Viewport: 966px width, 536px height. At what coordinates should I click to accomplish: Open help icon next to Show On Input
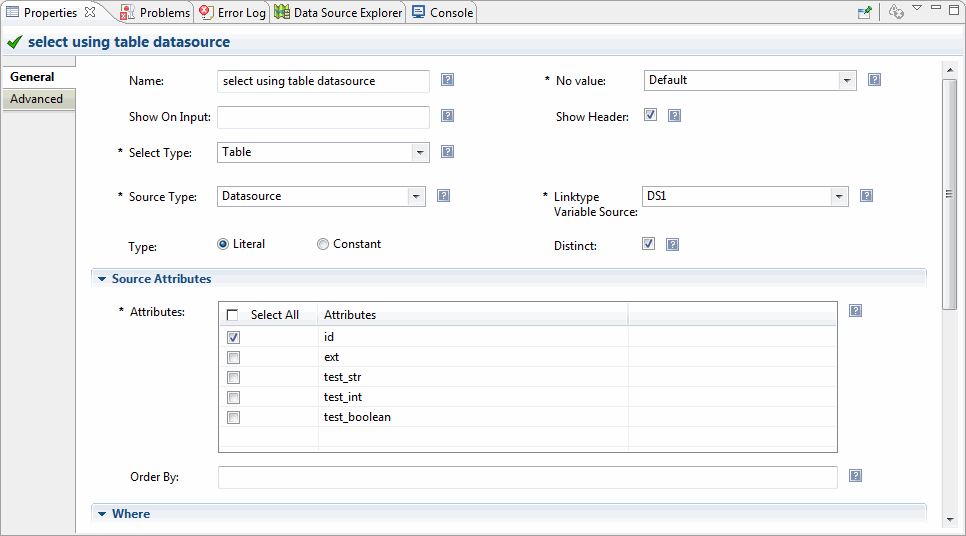tap(447, 115)
